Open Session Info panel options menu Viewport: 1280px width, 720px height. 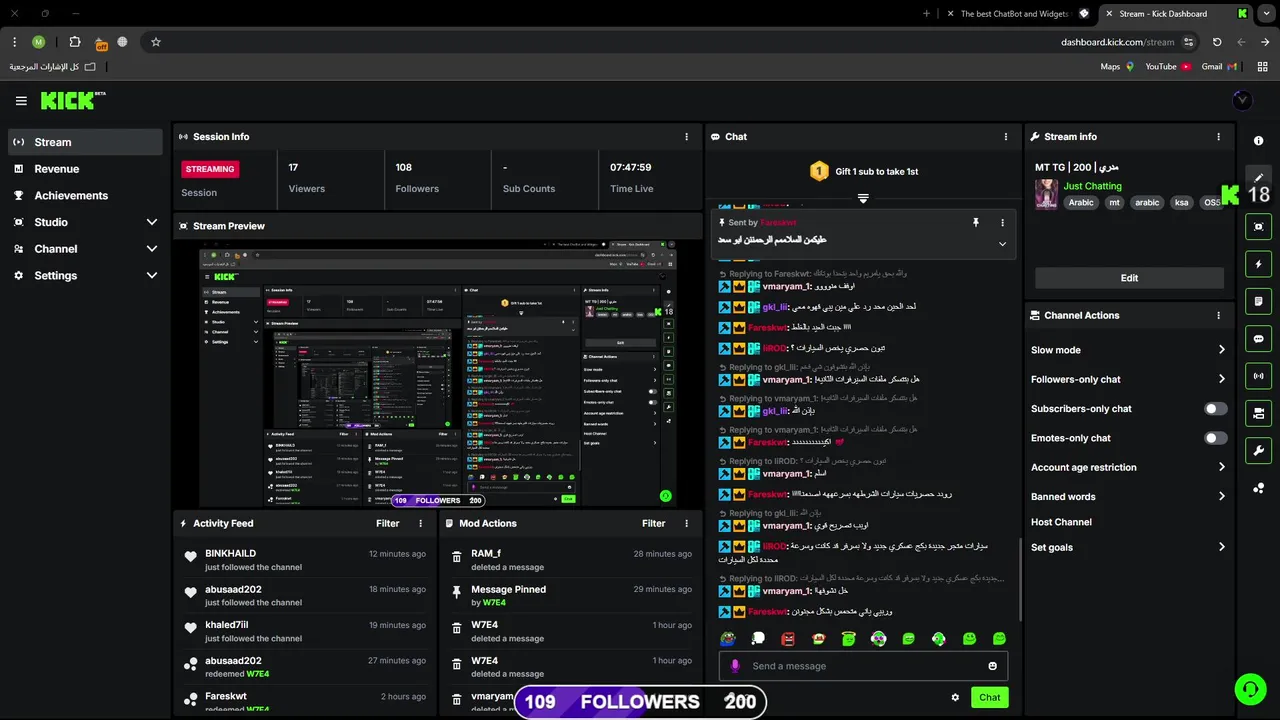click(686, 137)
